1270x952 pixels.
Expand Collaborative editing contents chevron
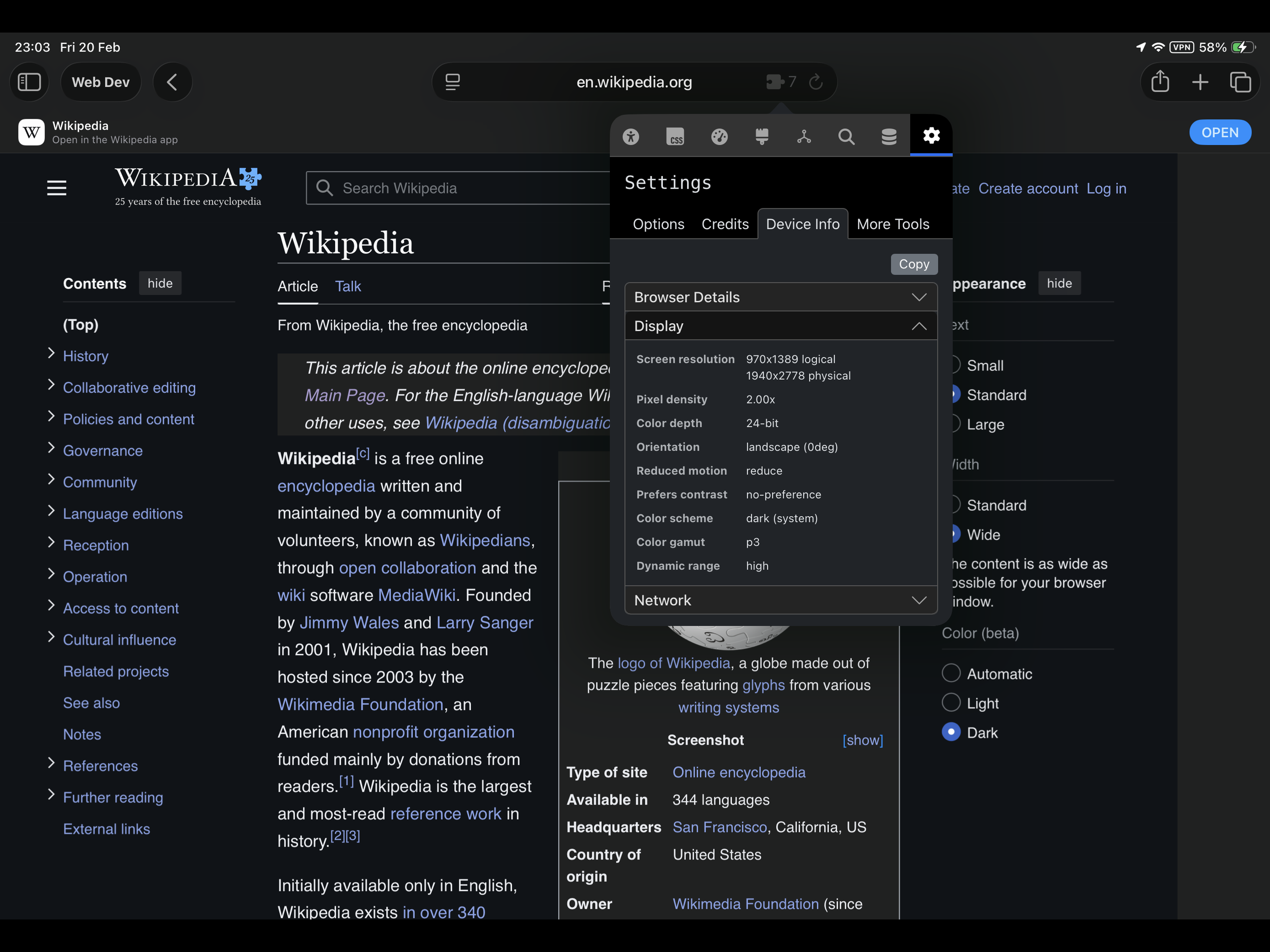(51, 385)
